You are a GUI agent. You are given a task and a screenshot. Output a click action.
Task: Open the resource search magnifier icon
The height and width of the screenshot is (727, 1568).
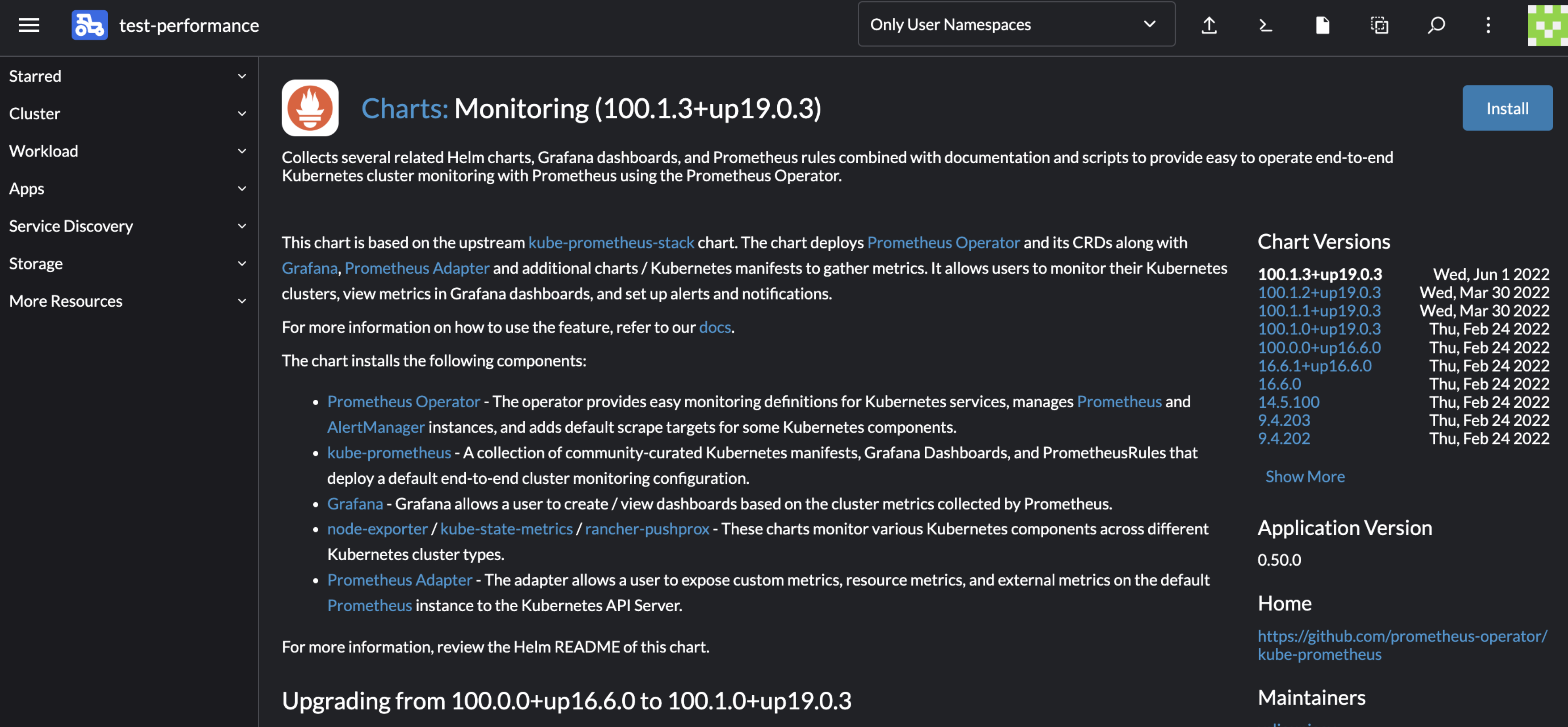coord(1436,25)
